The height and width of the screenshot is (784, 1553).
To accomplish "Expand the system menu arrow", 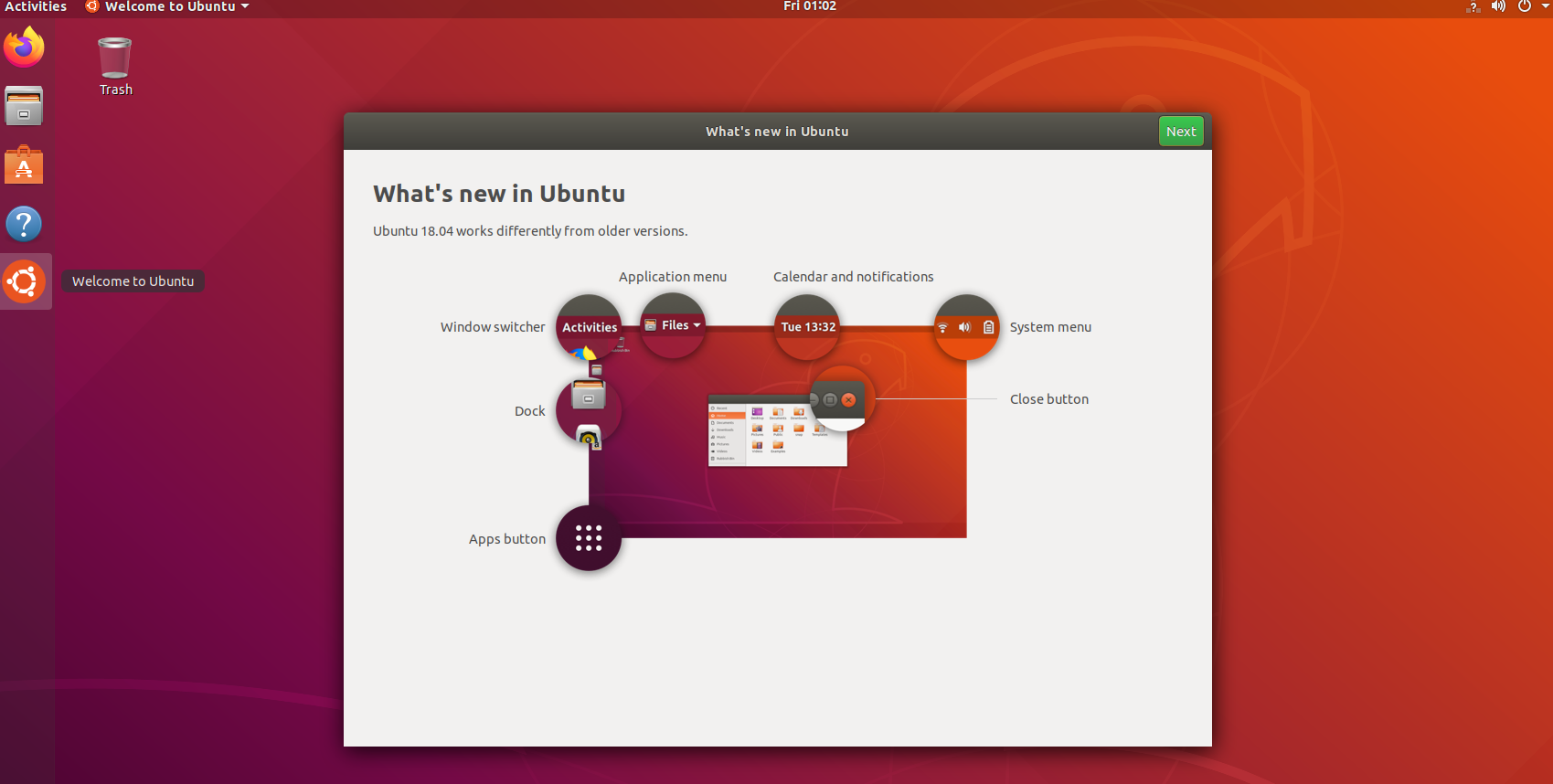I will pyautogui.click(x=1545, y=6).
